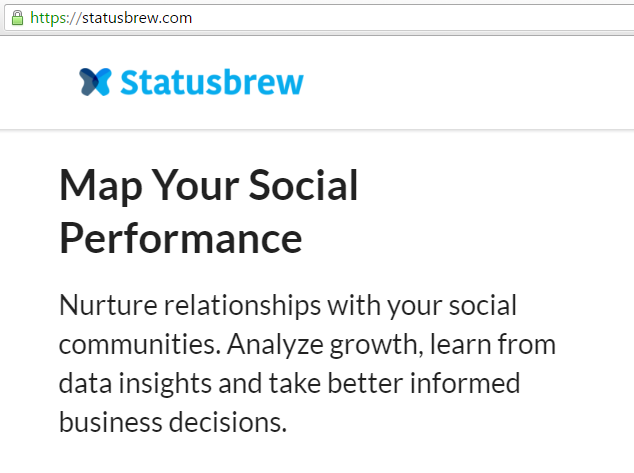Open the Statusbrew wordmark home link
The width and height of the screenshot is (634, 473).
pyautogui.click(x=212, y=82)
